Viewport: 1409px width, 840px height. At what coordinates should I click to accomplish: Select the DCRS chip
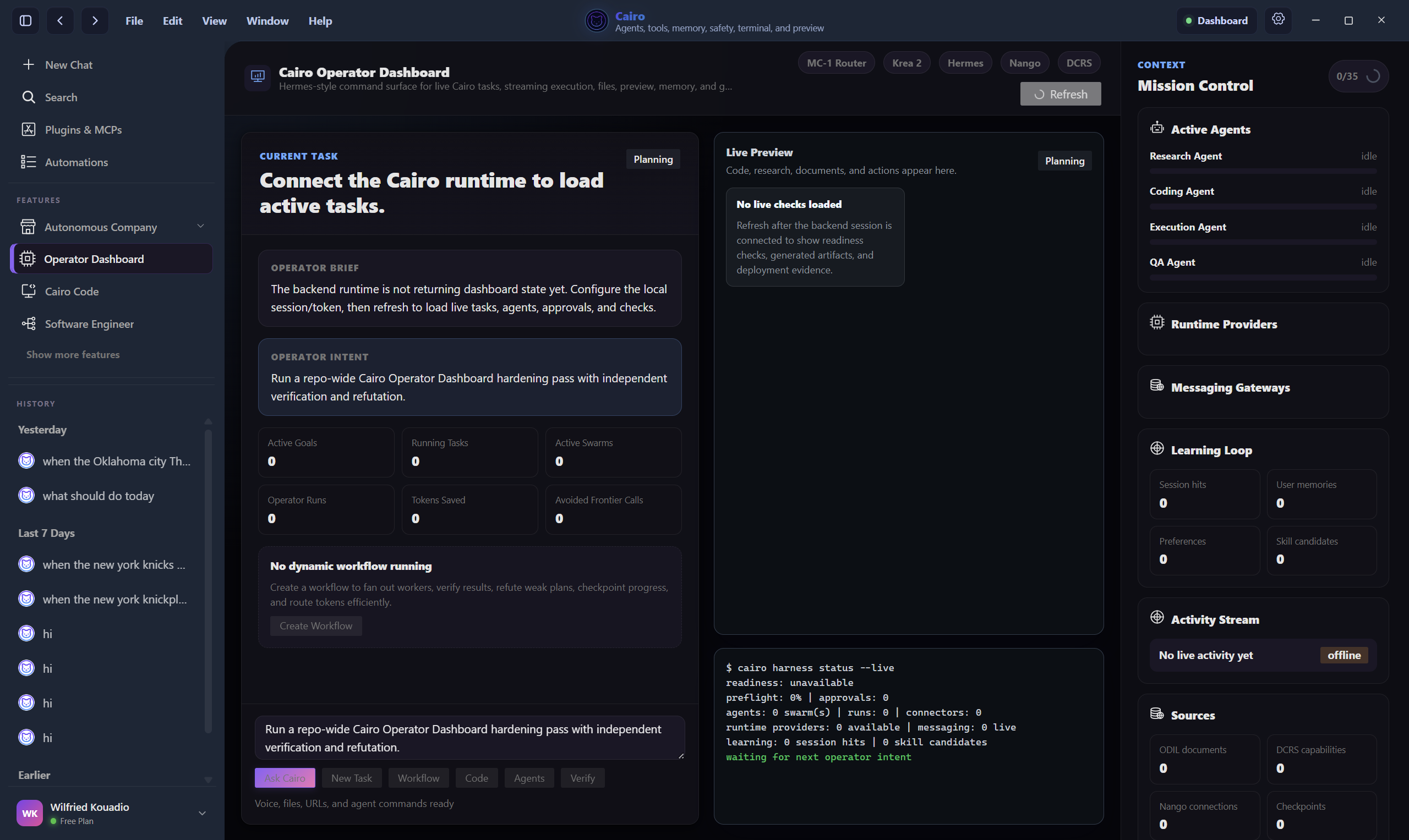click(x=1079, y=63)
